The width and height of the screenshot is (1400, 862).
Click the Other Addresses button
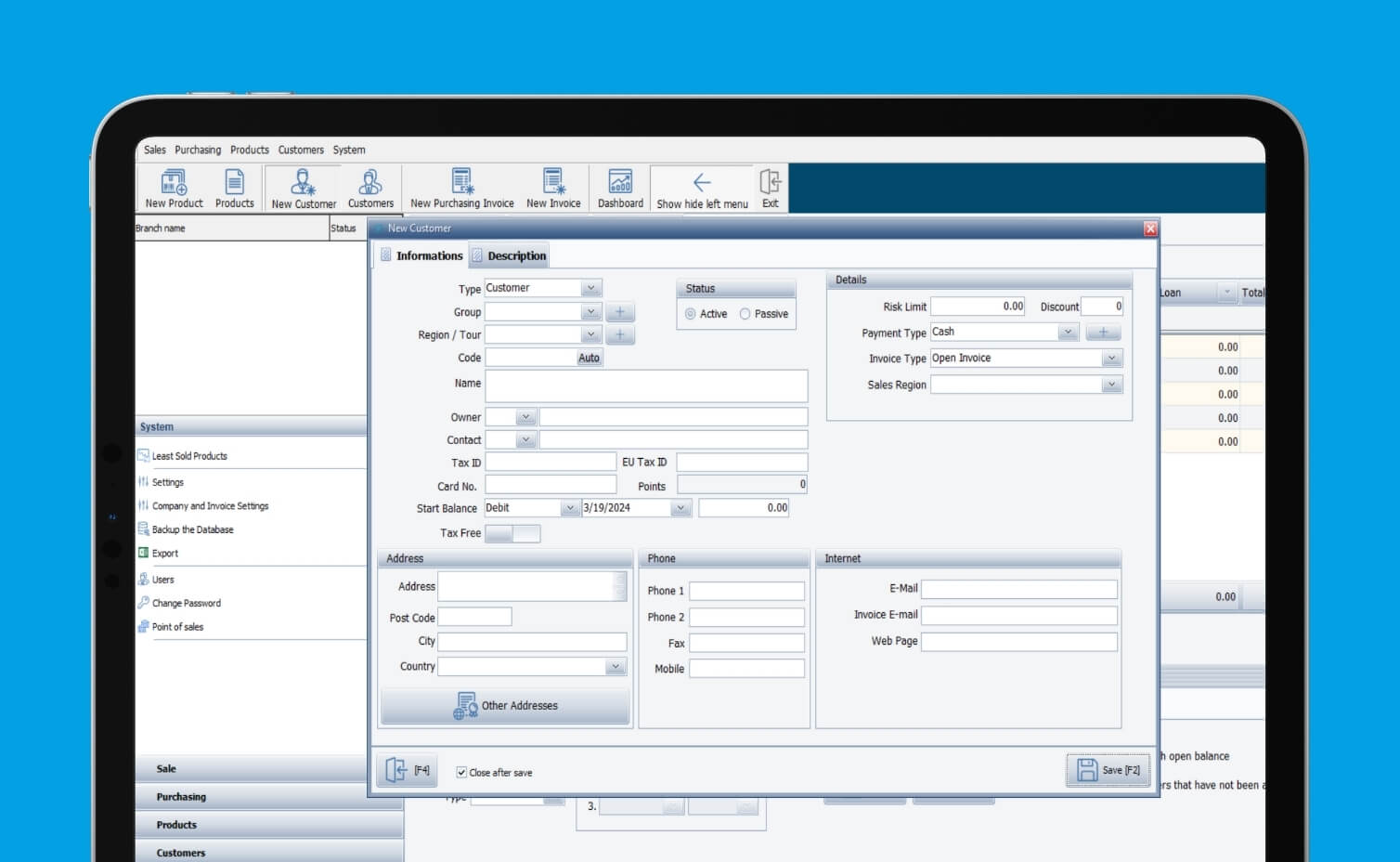(506, 706)
